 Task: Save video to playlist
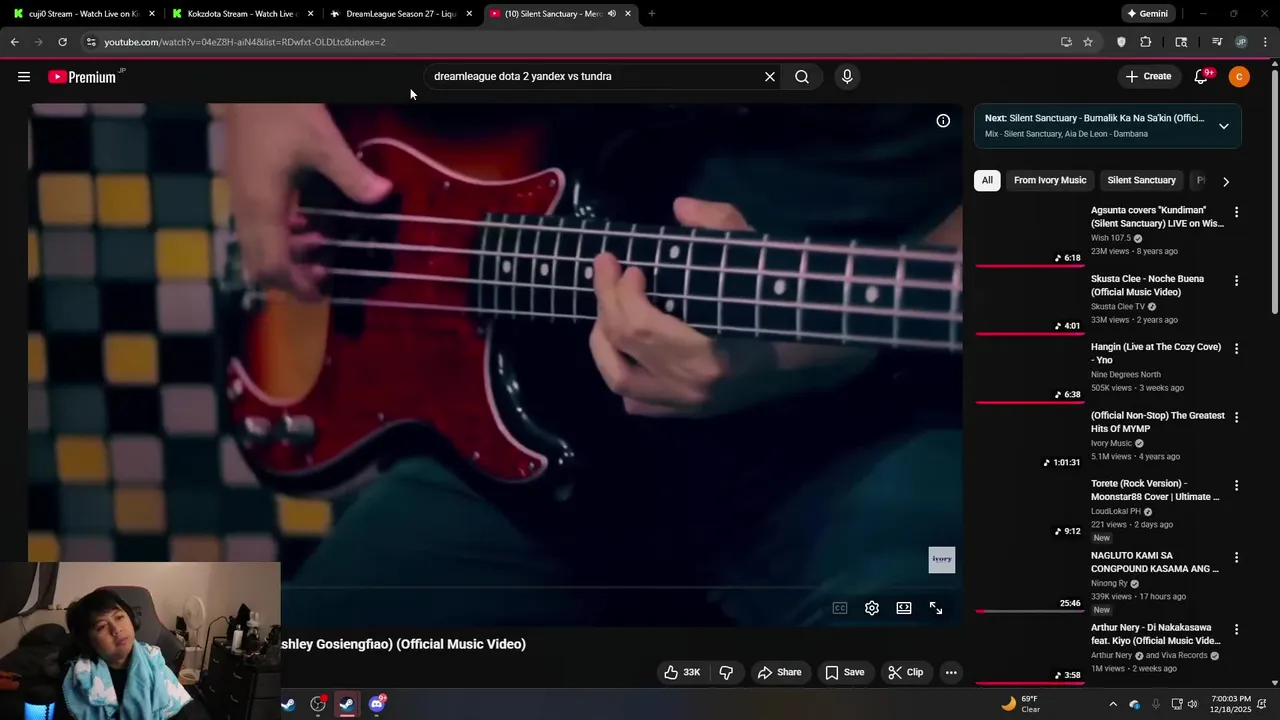[844, 672]
